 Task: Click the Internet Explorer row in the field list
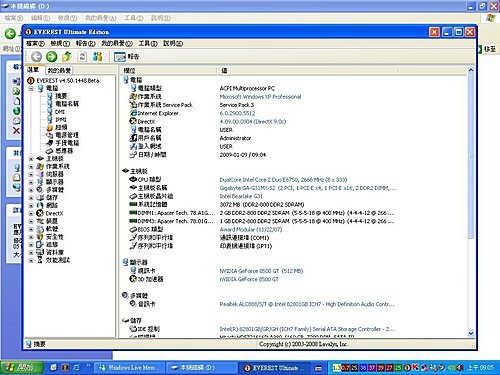pyautogui.click(x=154, y=113)
